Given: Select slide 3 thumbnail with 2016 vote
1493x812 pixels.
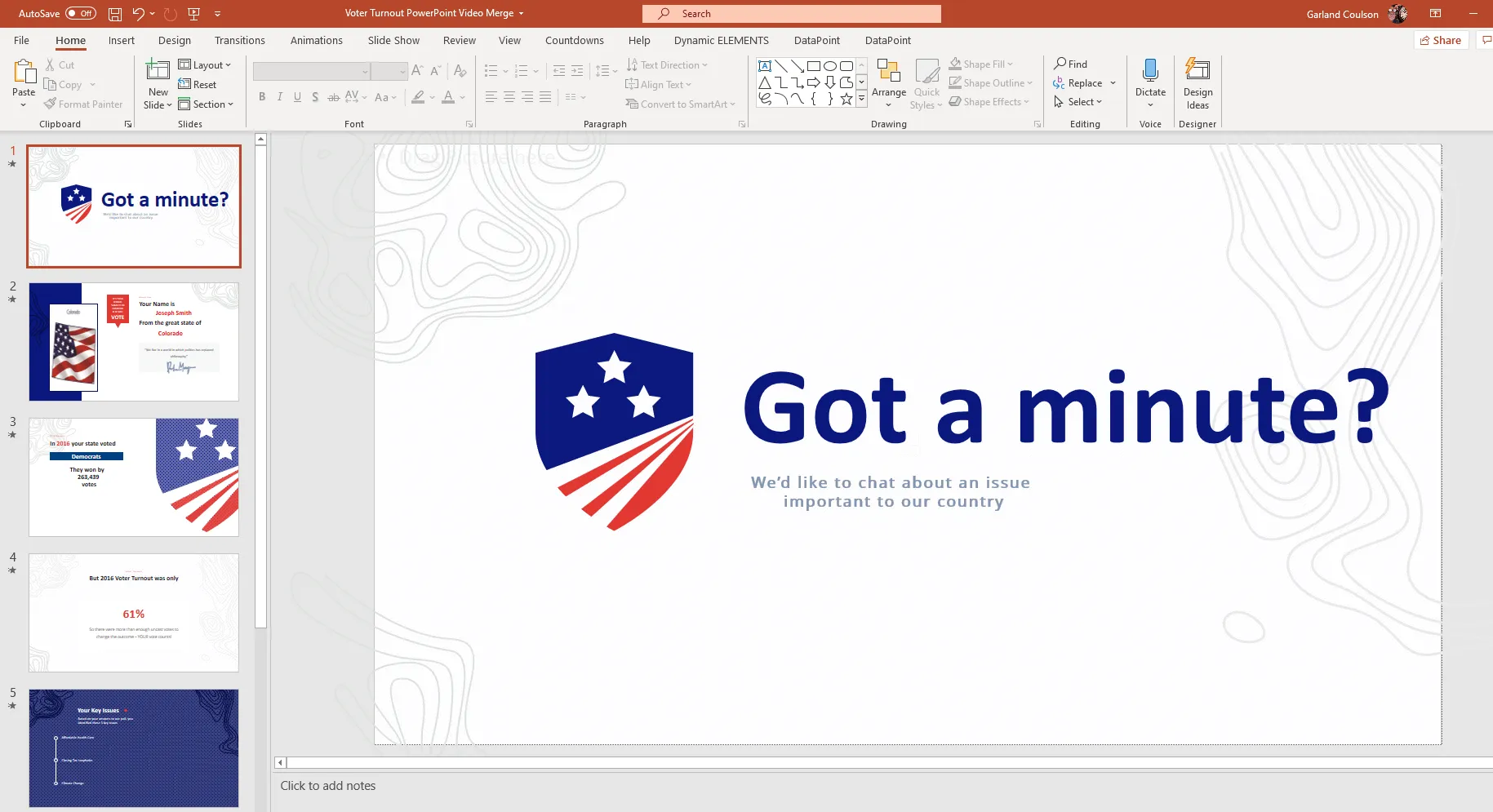Looking at the screenshot, I should [134, 477].
